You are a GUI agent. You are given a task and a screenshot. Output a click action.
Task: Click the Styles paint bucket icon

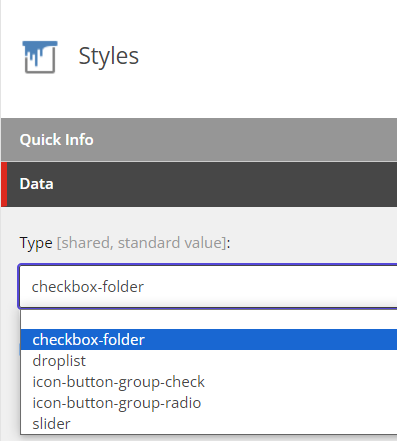click(40, 57)
